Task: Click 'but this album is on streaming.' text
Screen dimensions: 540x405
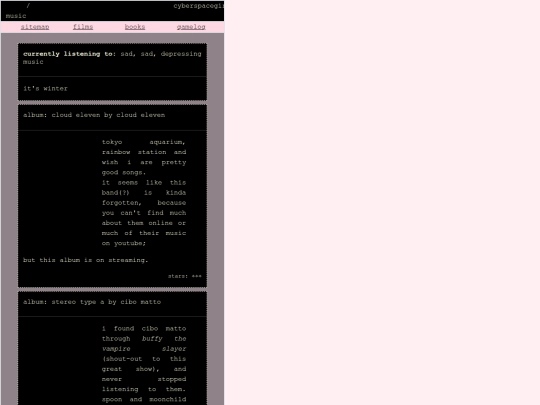Action: pyautogui.click(x=85, y=260)
